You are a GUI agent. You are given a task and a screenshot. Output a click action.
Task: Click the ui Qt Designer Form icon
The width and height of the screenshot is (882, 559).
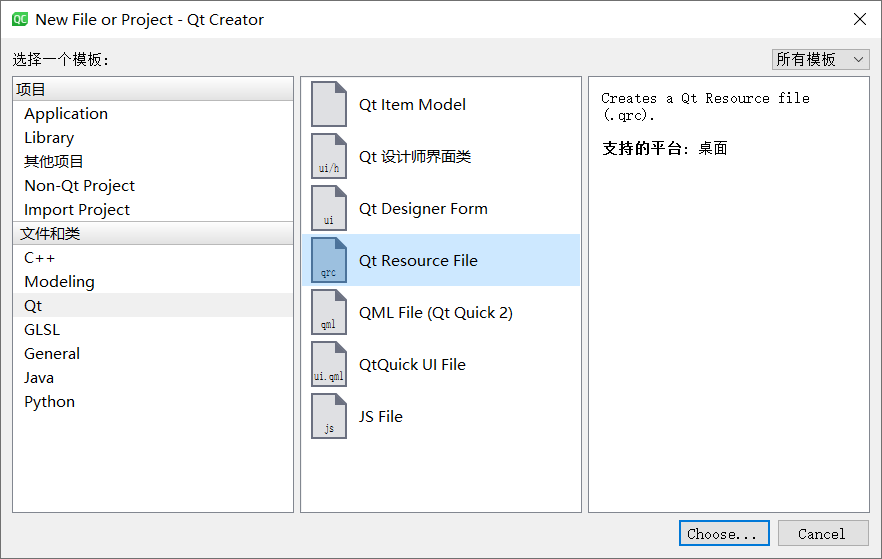pyautogui.click(x=328, y=208)
